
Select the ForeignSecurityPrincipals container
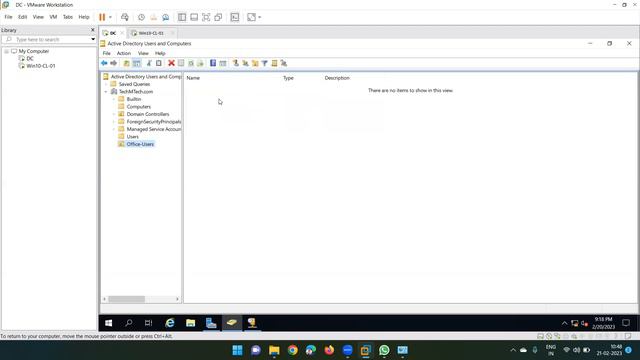pyautogui.click(x=153, y=122)
